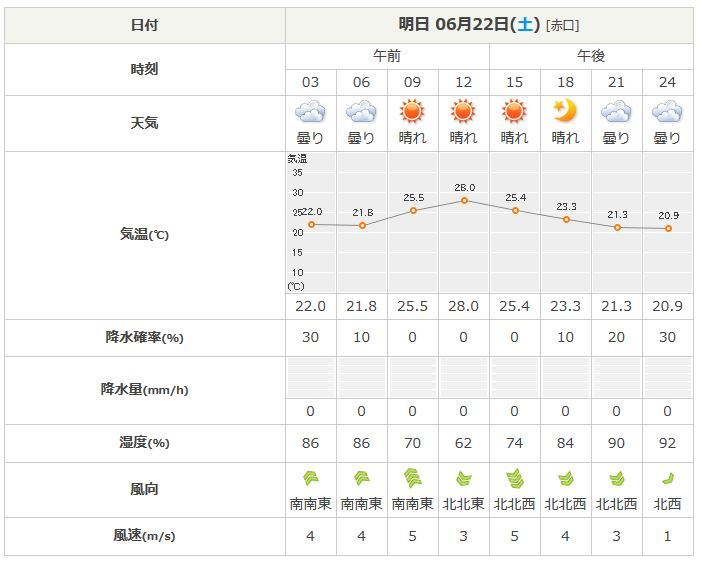The height and width of the screenshot is (561, 701).
Task: Click the blue 土 day label in date
Action: coord(525,24)
